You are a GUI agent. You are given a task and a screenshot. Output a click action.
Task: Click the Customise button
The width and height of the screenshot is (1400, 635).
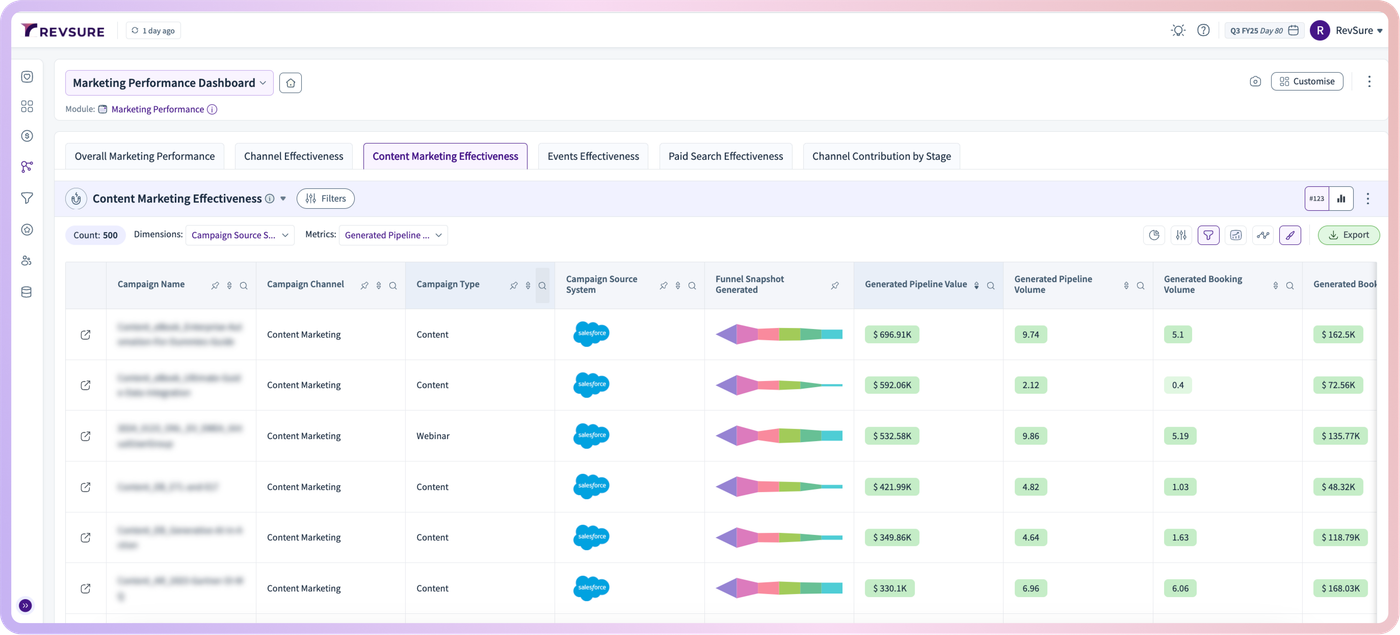tap(1307, 82)
